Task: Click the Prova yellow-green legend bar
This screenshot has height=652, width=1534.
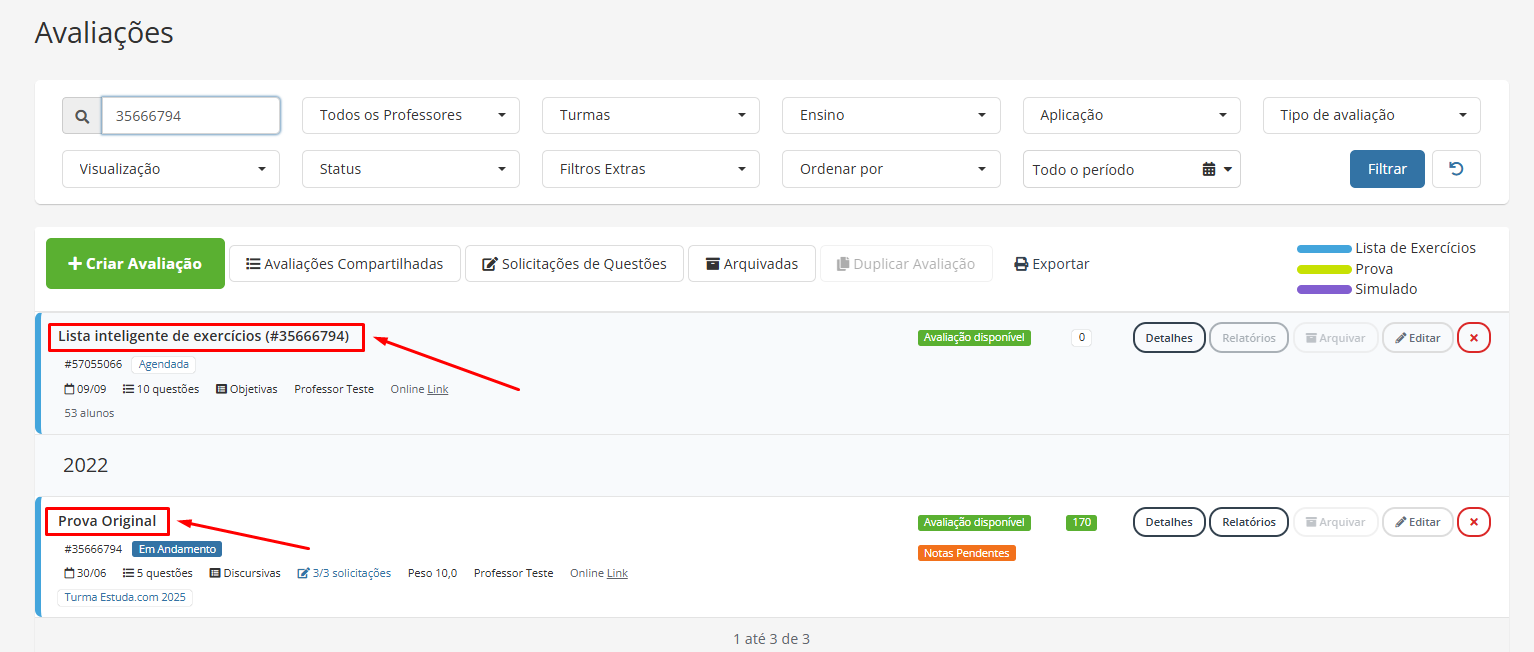Action: (x=1324, y=269)
